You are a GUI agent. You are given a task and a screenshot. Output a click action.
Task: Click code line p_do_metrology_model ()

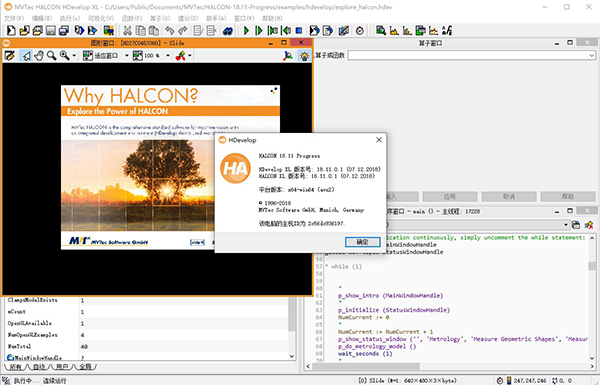point(377,346)
